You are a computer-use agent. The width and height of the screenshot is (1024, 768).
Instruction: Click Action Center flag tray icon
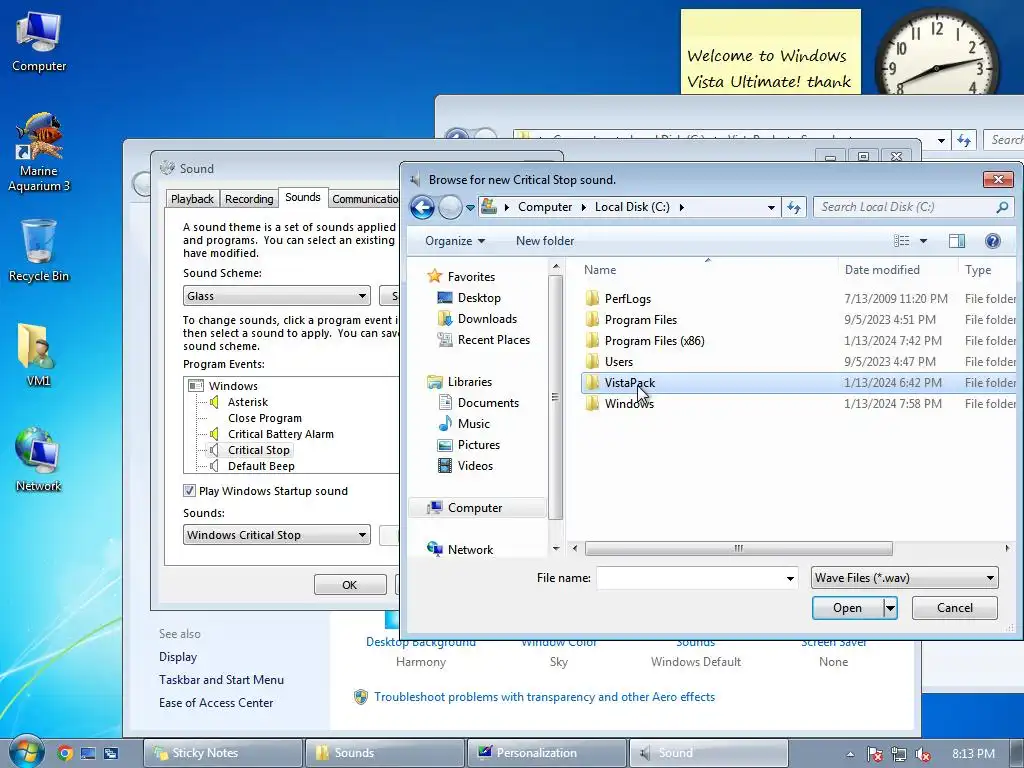click(x=874, y=754)
